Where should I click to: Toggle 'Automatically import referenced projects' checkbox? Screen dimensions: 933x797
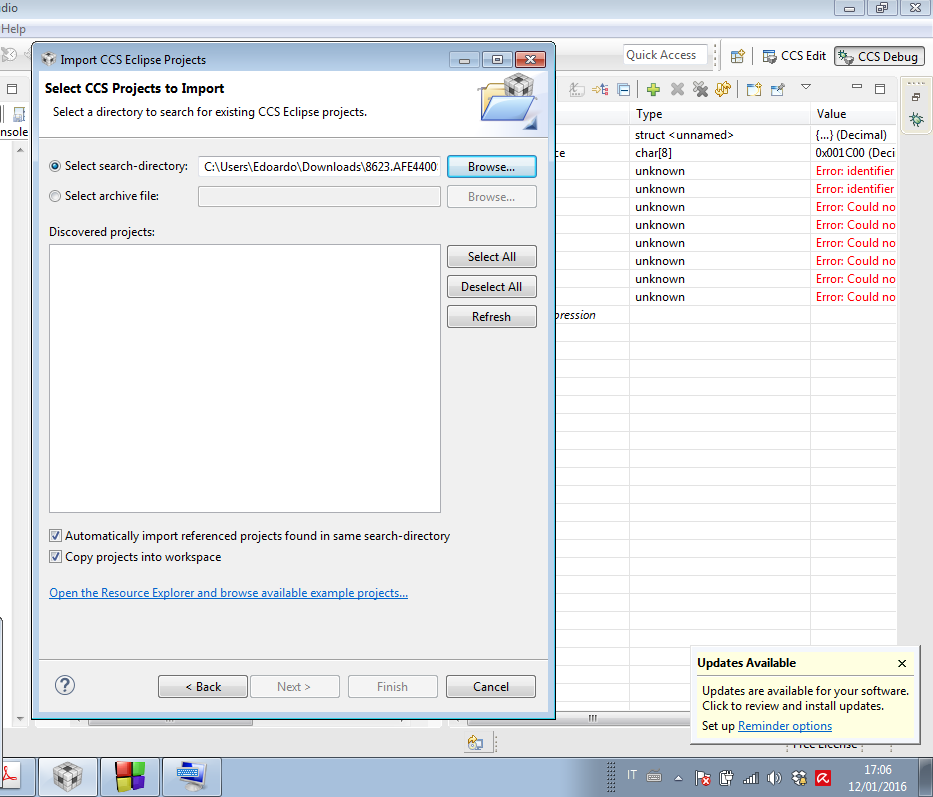click(x=55, y=536)
